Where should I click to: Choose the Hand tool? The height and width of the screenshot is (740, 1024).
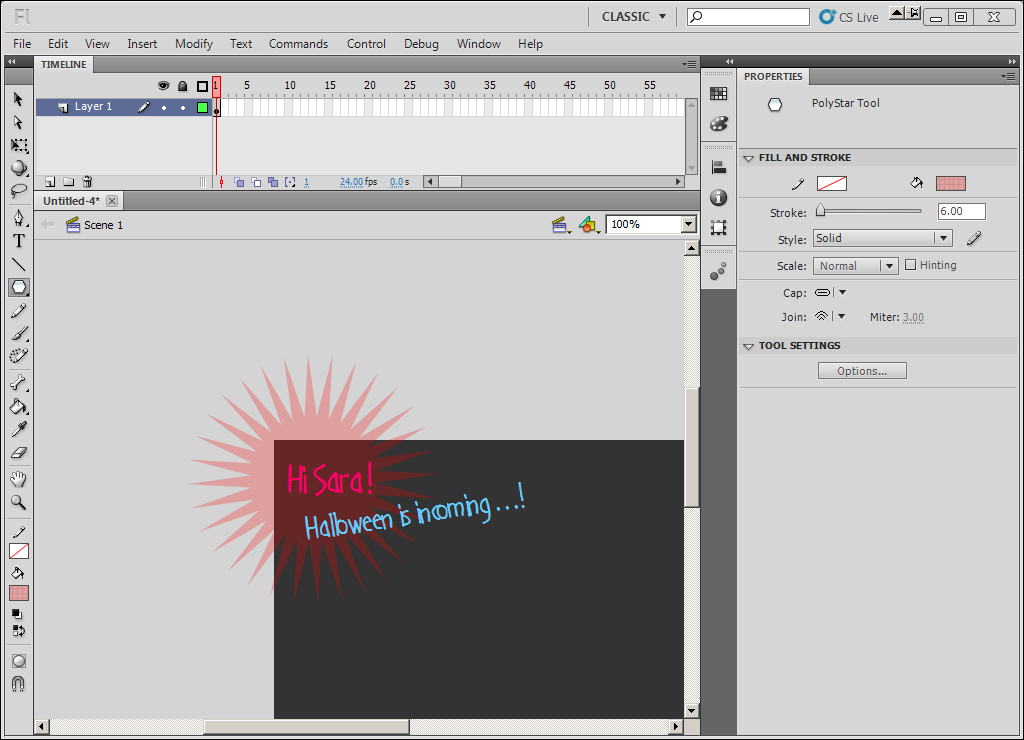tap(19, 479)
